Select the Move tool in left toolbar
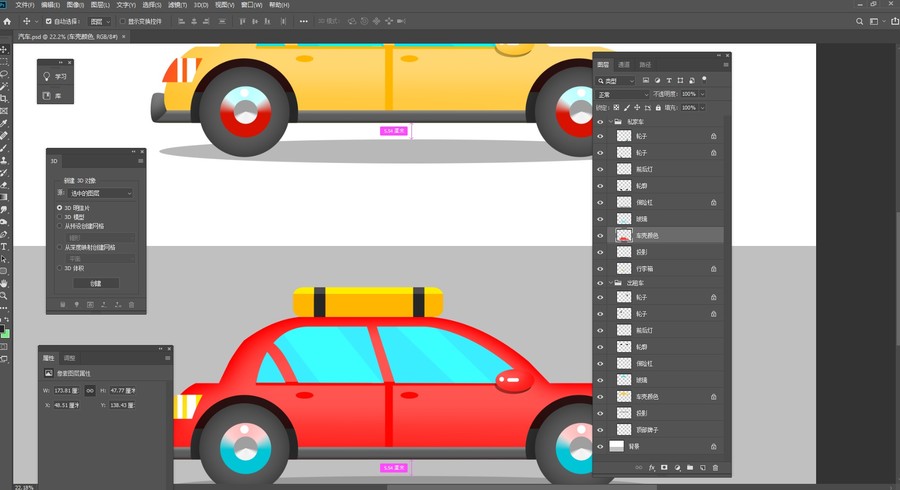Screen dimensions: 900x490 (x=3, y=49)
